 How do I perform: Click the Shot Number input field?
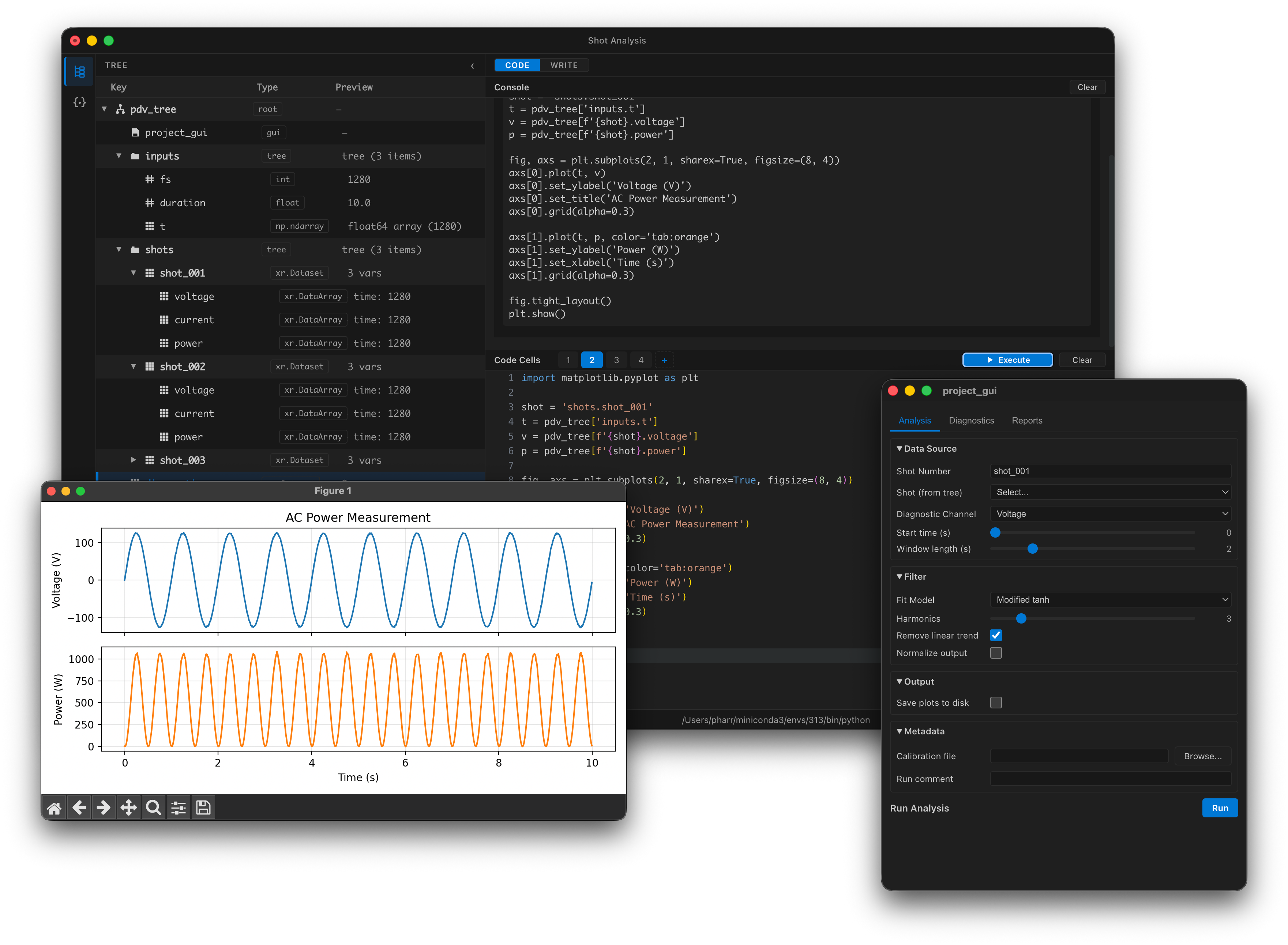(x=1111, y=471)
